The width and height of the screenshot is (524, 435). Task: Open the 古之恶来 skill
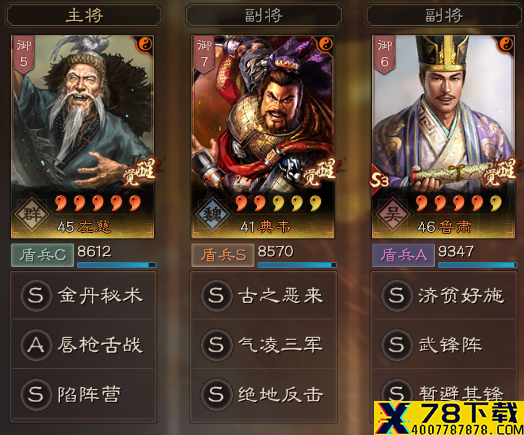click(x=264, y=295)
